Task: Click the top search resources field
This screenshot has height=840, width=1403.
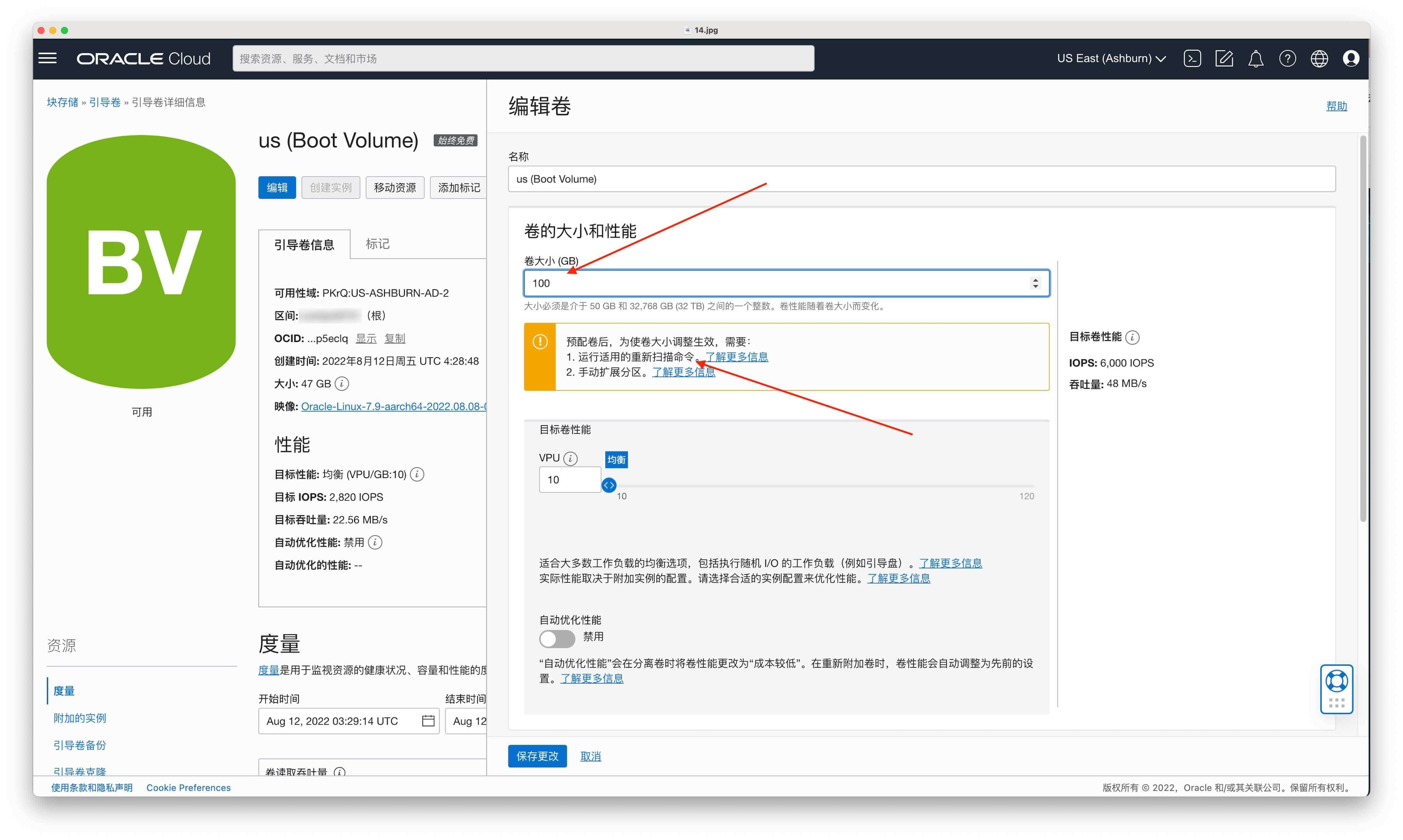Action: tap(523, 58)
